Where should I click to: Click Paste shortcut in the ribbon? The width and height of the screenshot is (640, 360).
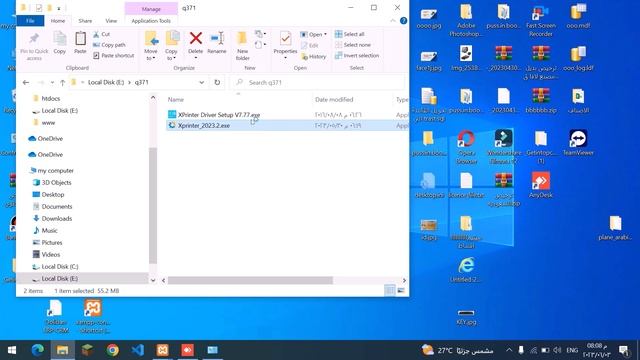point(113,56)
